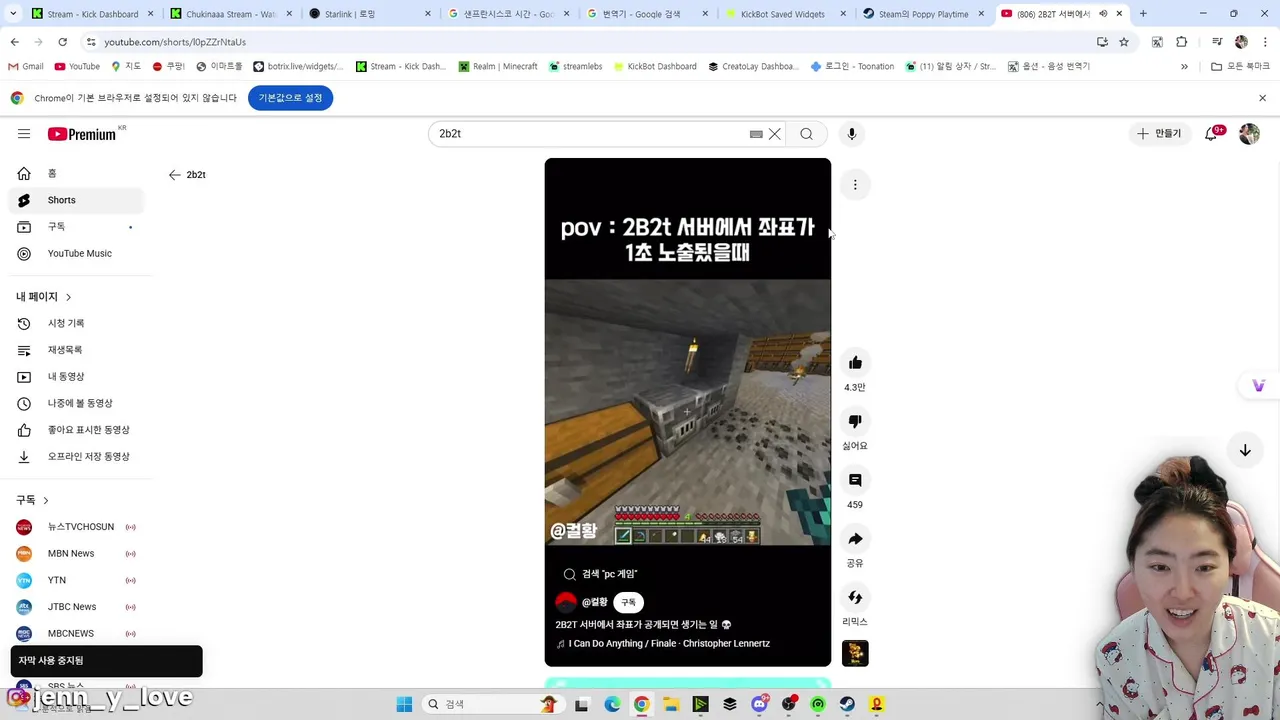
Task: Open the on-screen keyboard icon in search box
Action: (756, 134)
